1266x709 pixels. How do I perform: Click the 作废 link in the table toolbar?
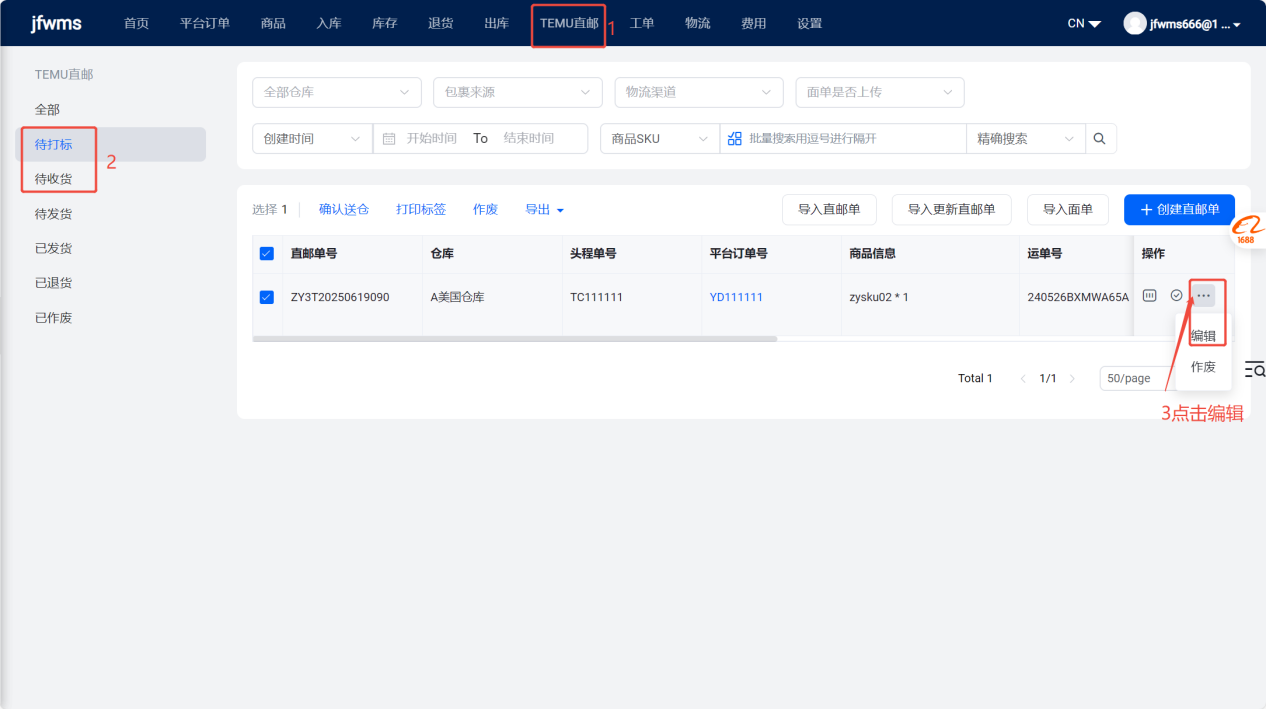[x=485, y=210]
